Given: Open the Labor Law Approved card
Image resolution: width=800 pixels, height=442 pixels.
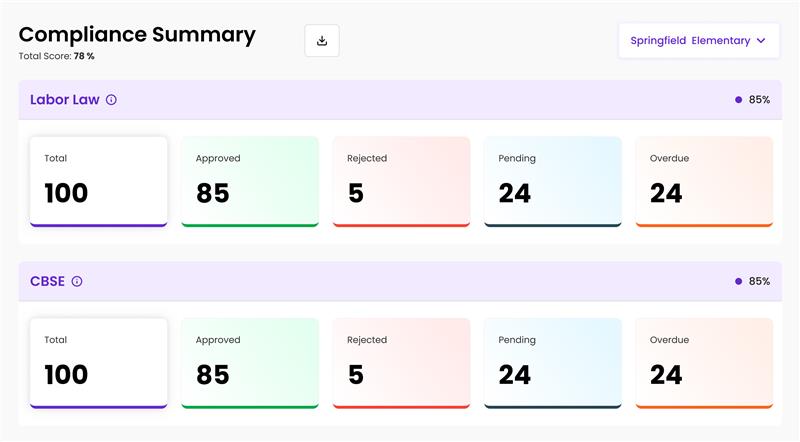Looking at the screenshot, I should [250, 181].
